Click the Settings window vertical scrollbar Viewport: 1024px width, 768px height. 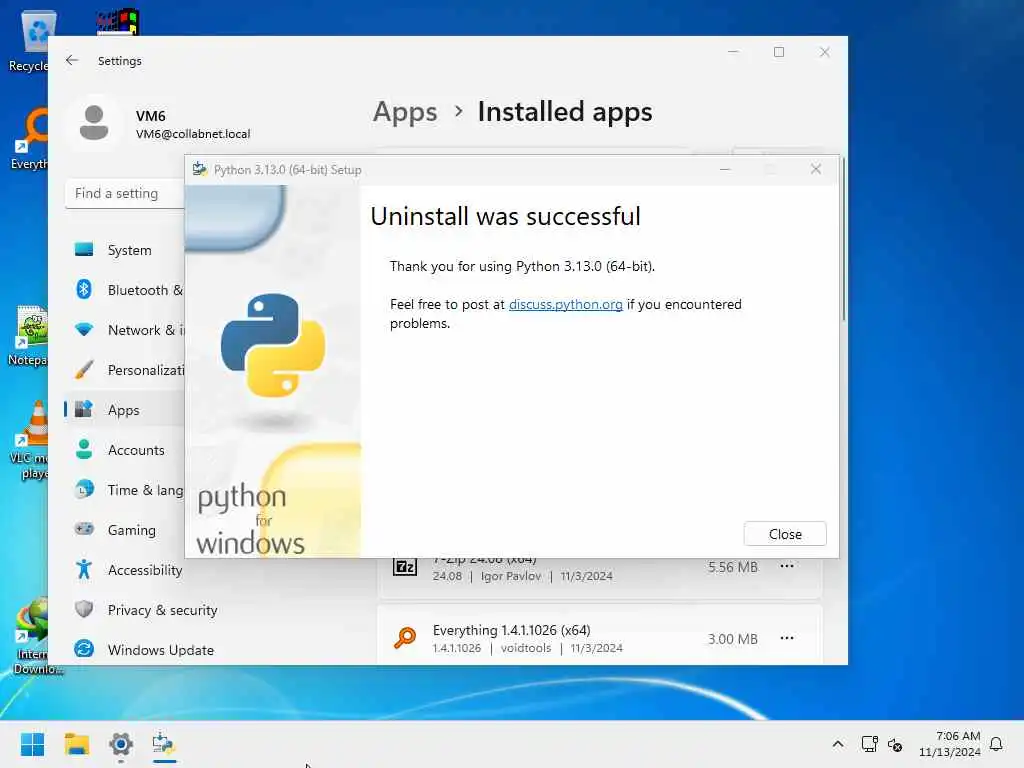point(844,238)
